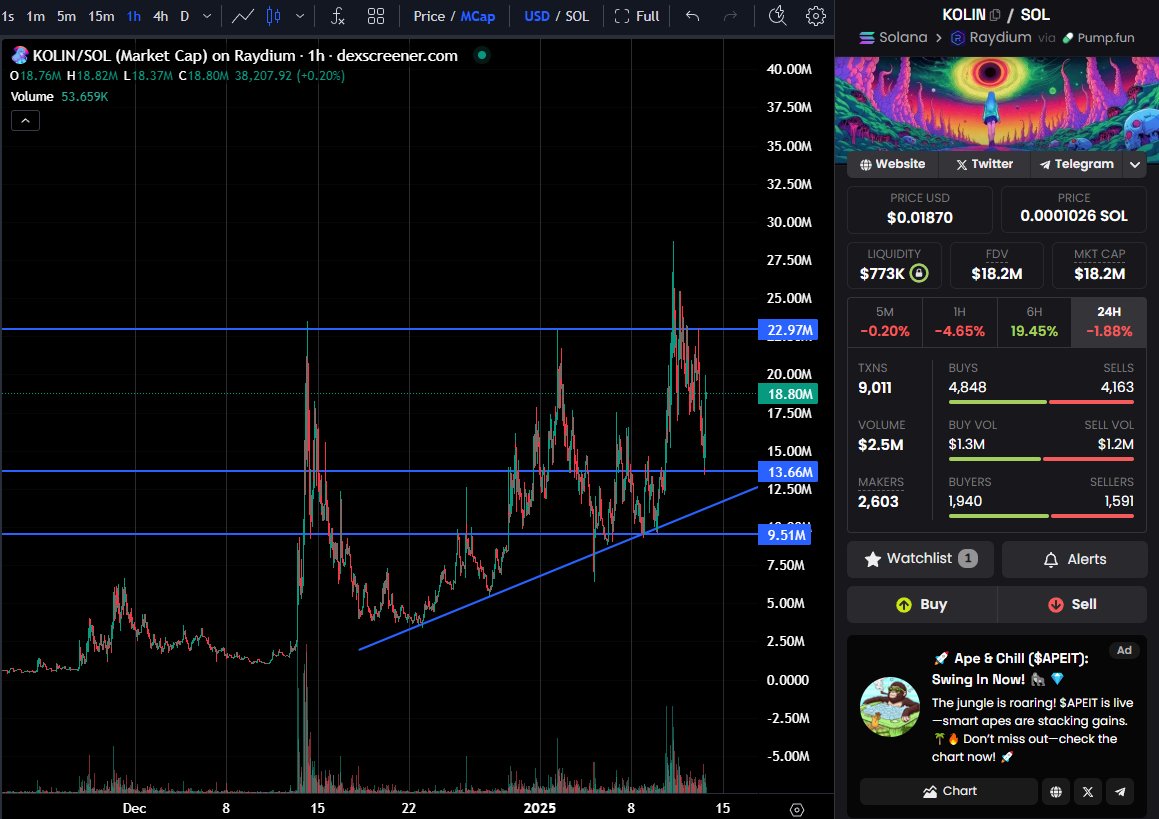Open the multi-chart layout grid icon
1159x819 pixels.
click(376, 16)
